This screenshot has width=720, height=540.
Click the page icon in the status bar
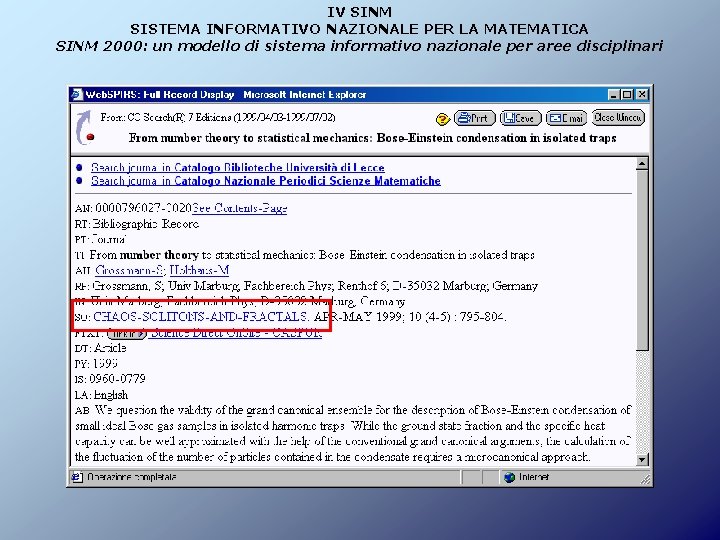coord(76,478)
